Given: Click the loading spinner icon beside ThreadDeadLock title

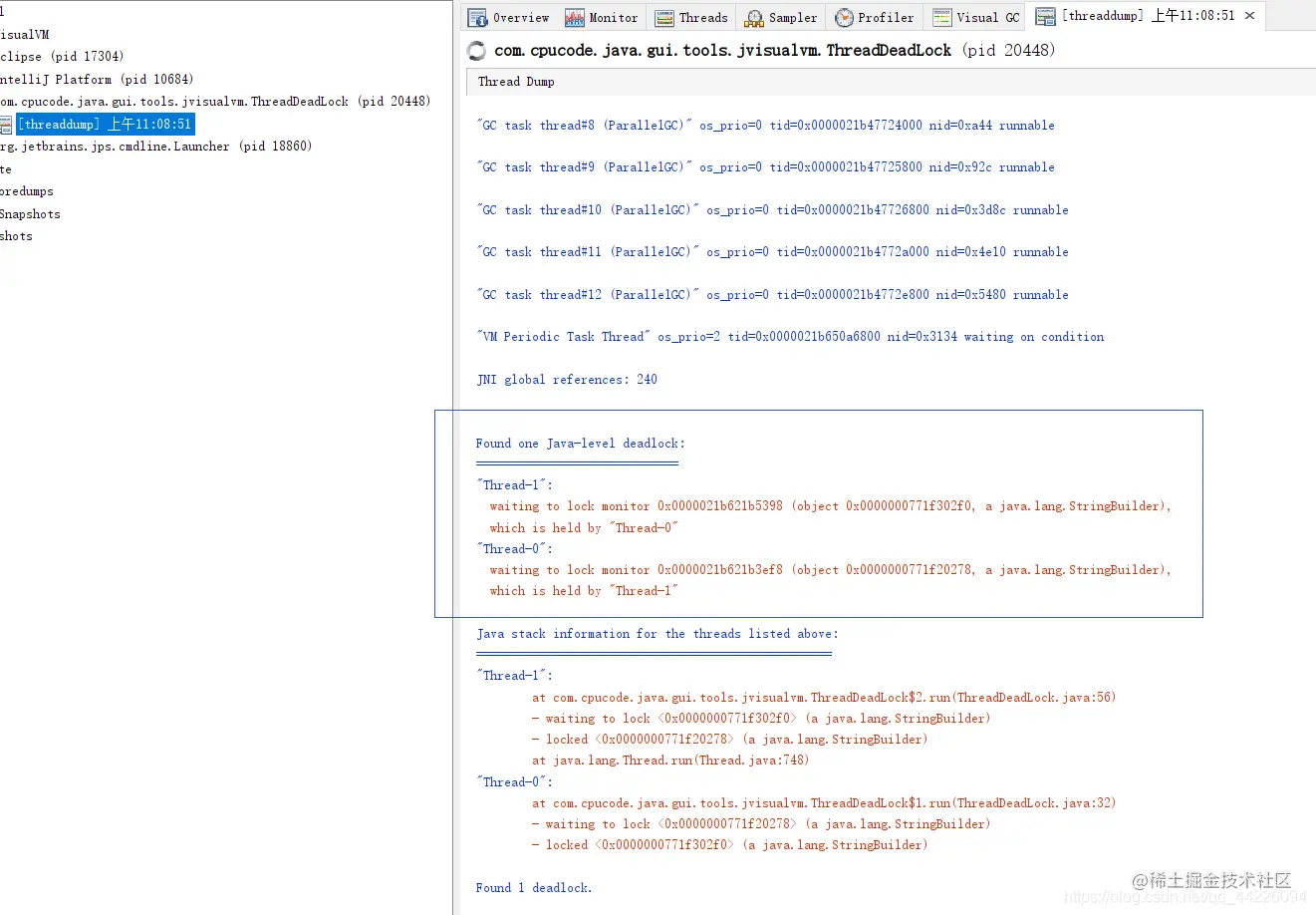Looking at the screenshot, I should (476, 51).
